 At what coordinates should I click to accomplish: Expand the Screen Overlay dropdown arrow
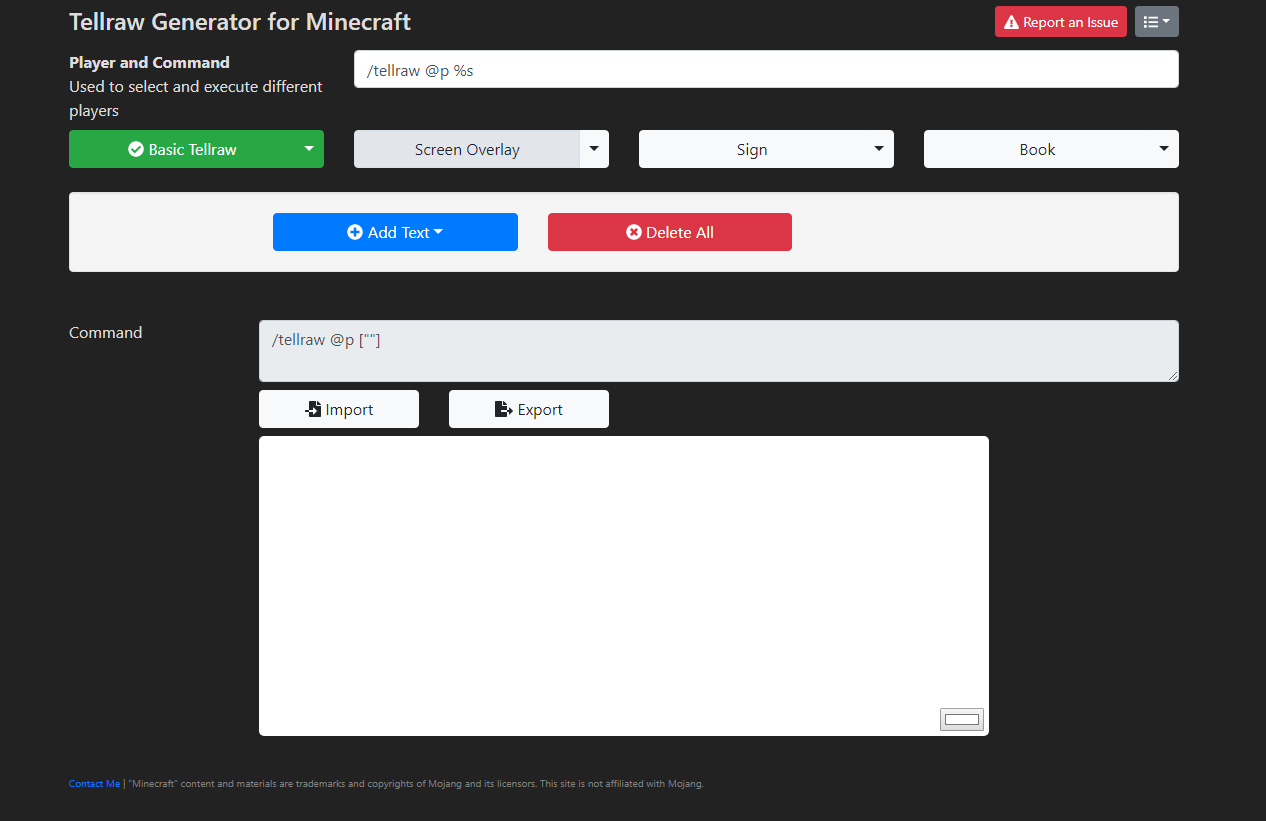click(594, 149)
